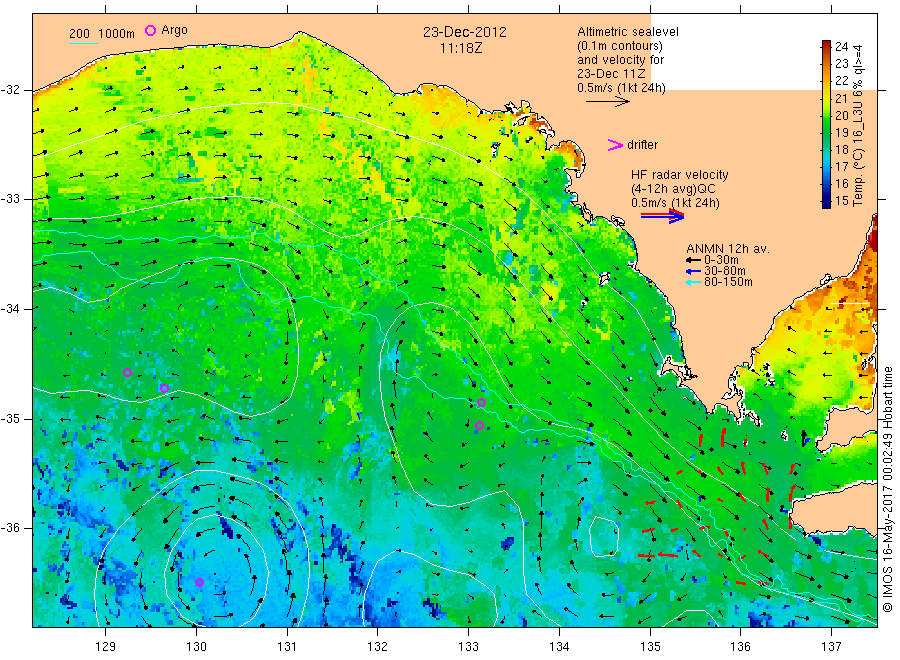
Task: Click the Argo float marker inside cold eddy near 130°E
Action: click(x=199, y=583)
